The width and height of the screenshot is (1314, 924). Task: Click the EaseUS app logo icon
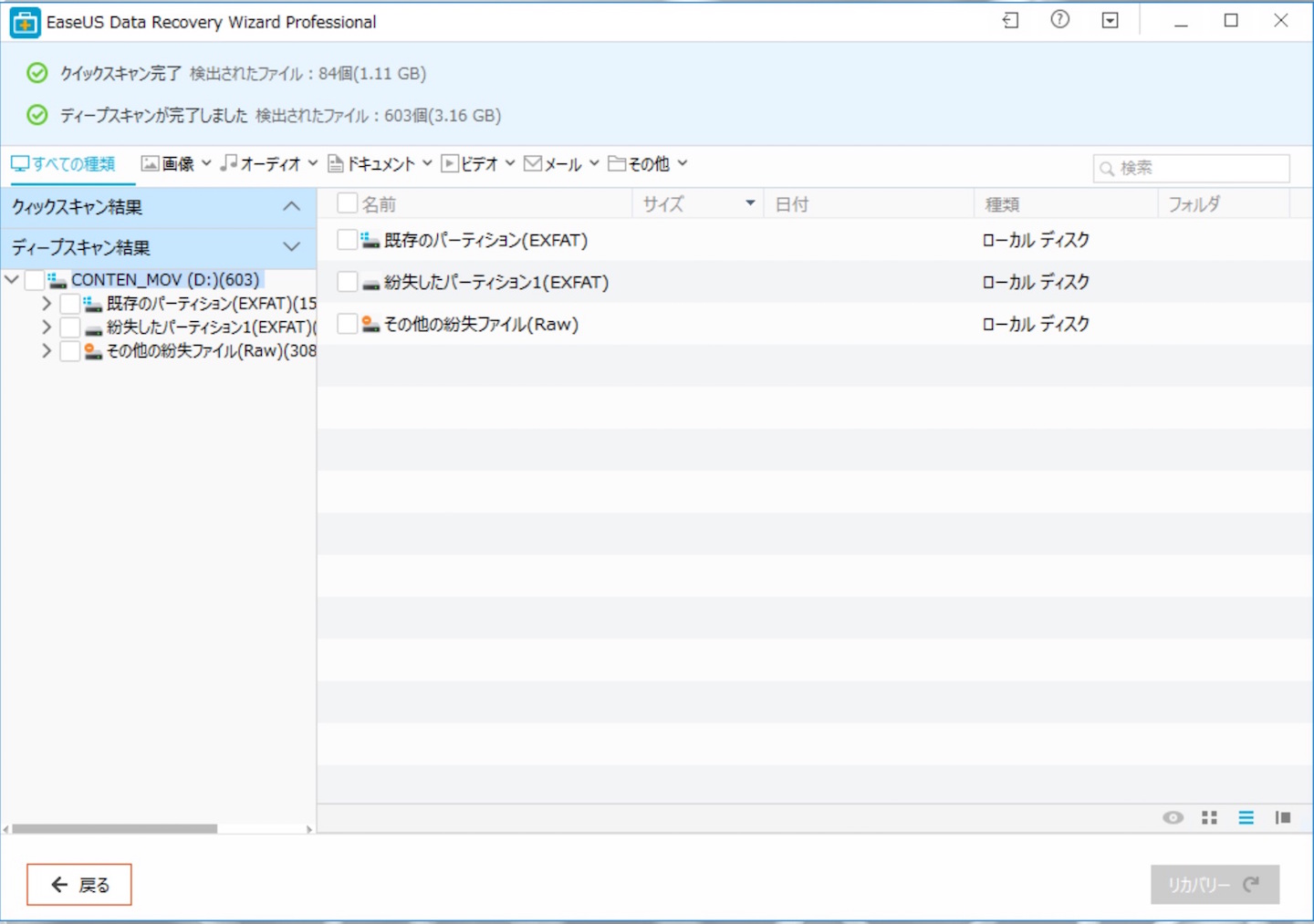coord(25,22)
